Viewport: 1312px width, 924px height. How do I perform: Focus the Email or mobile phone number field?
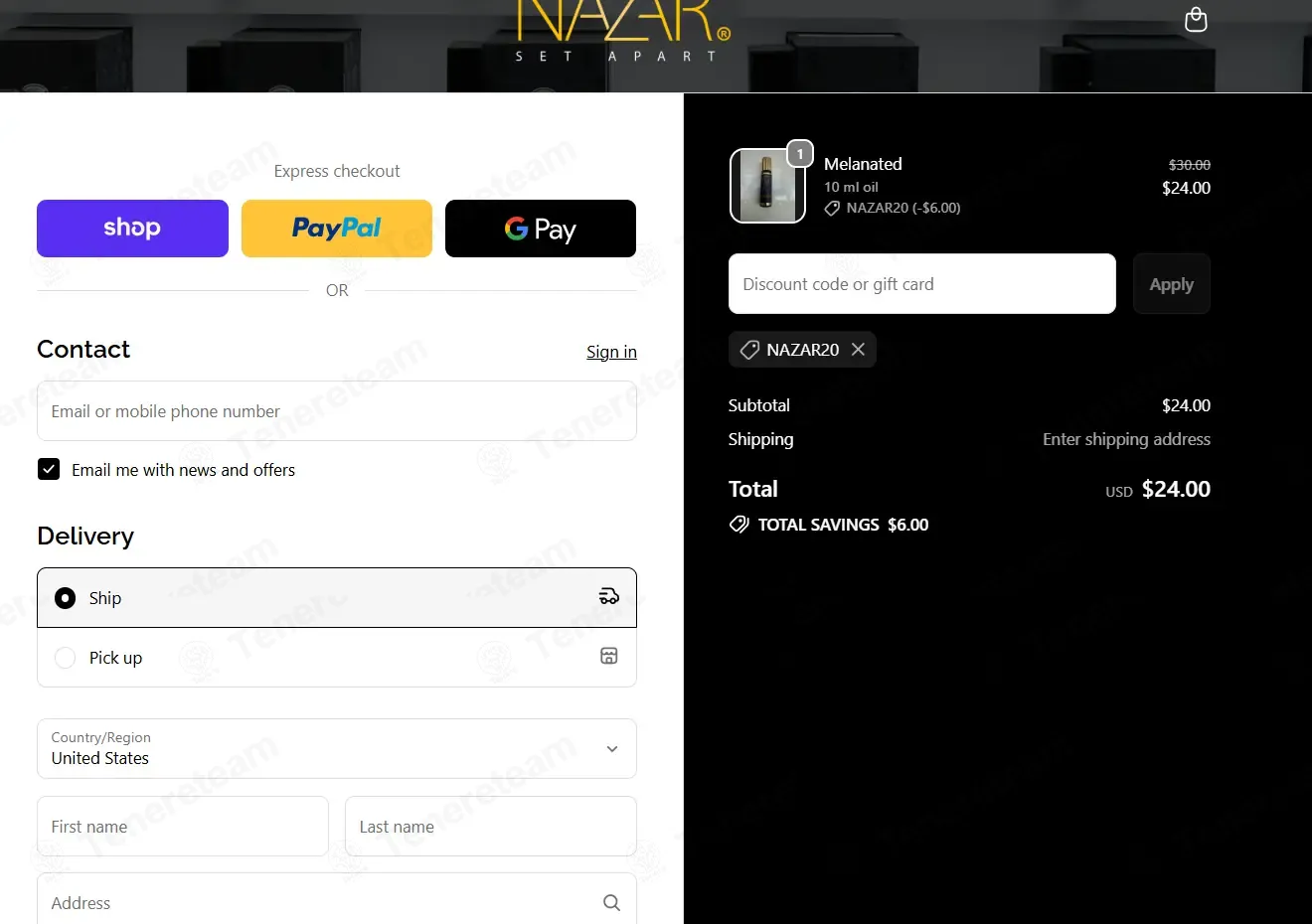(x=337, y=411)
